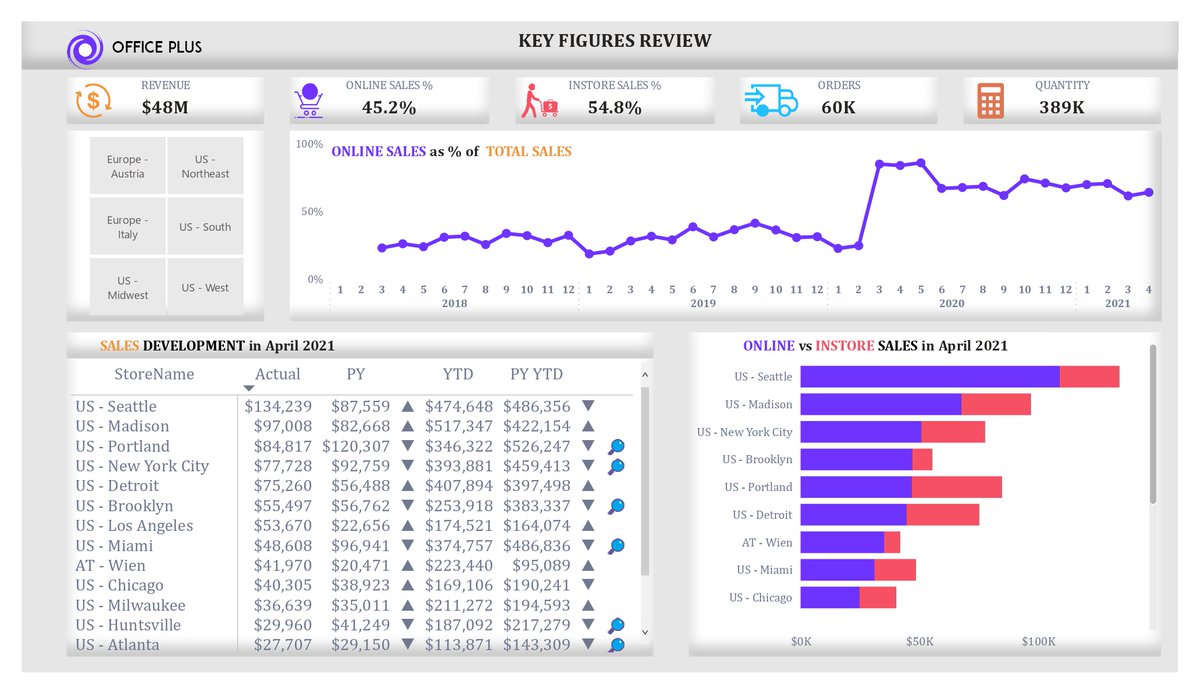Click the up triangle beside Detroit PY $56,488
This screenshot has width=1200, height=694.
pos(407,485)
